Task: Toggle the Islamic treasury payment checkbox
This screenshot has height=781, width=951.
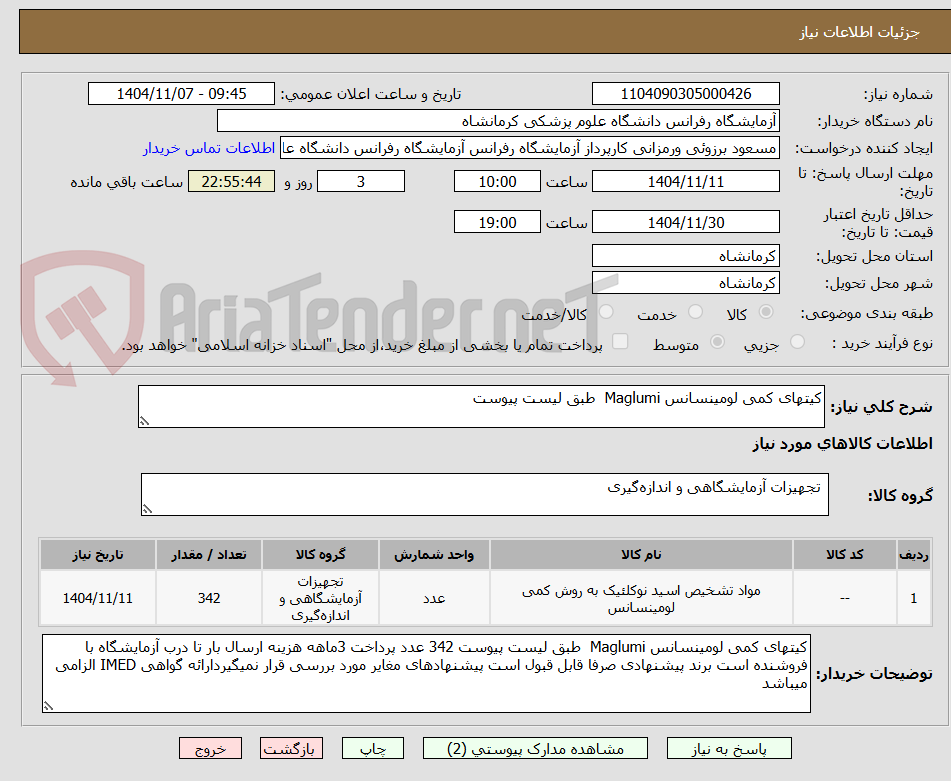Action: (x=620, y=341)
